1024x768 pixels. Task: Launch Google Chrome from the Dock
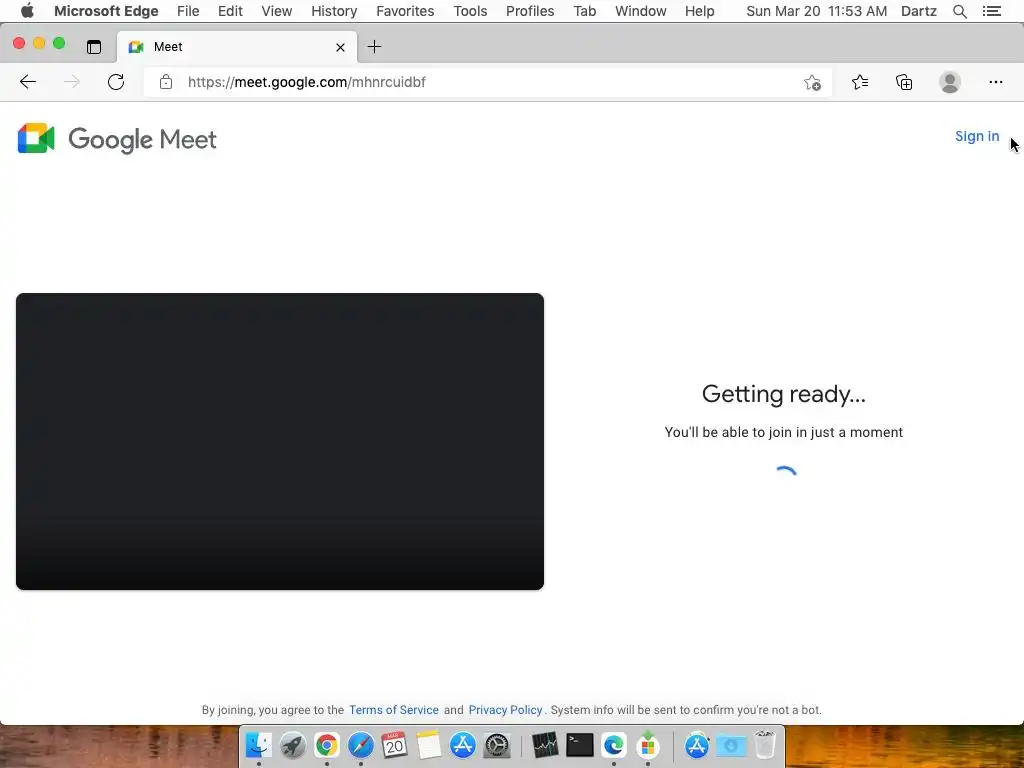point(327,744)
